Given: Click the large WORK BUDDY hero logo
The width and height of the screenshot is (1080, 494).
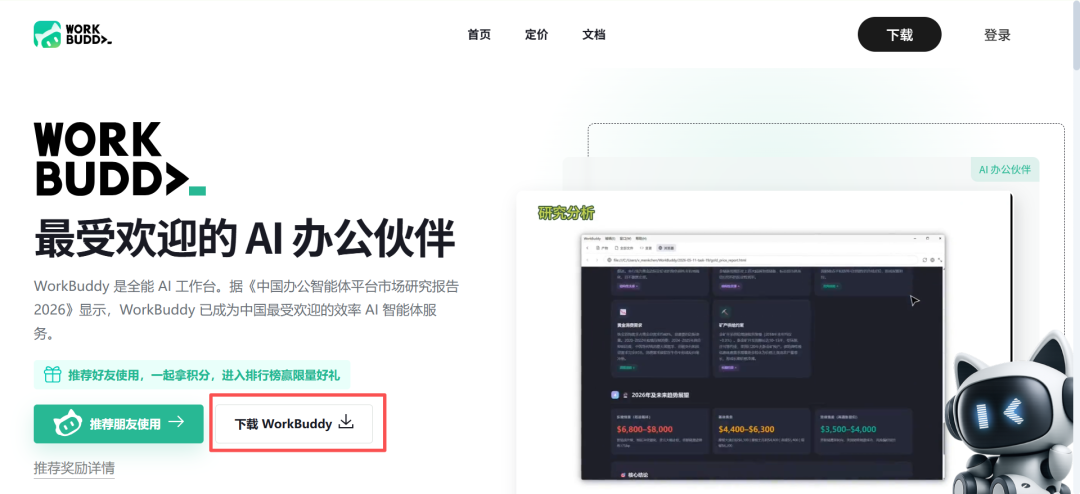Looking at the screenshot, I should click(x=119, y=159).
